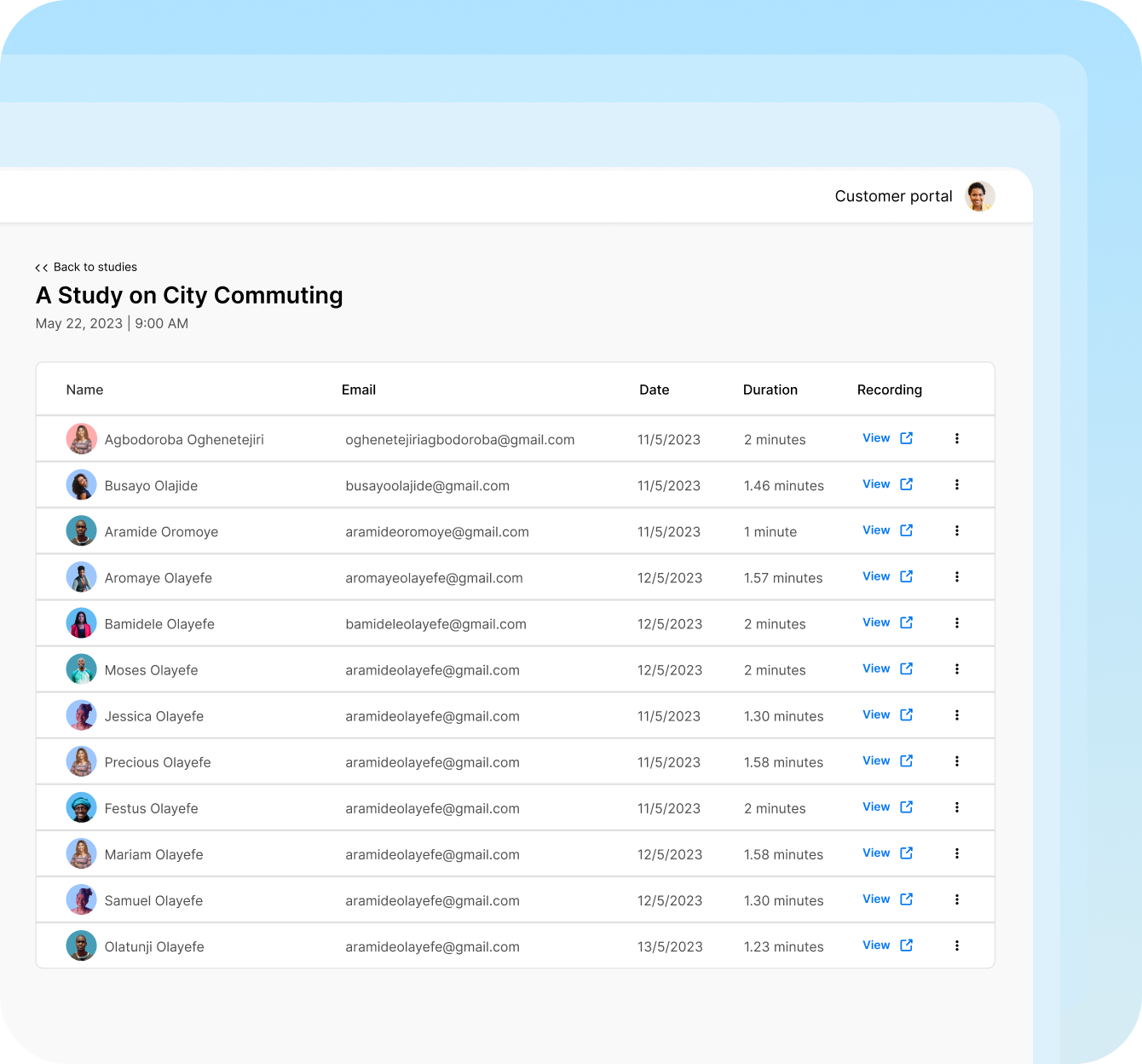Screen dimensions: 1142x1064
Task: Open the external link icon for Precious Olayefe
Action: pyautogui.click(x=907, y=760)
